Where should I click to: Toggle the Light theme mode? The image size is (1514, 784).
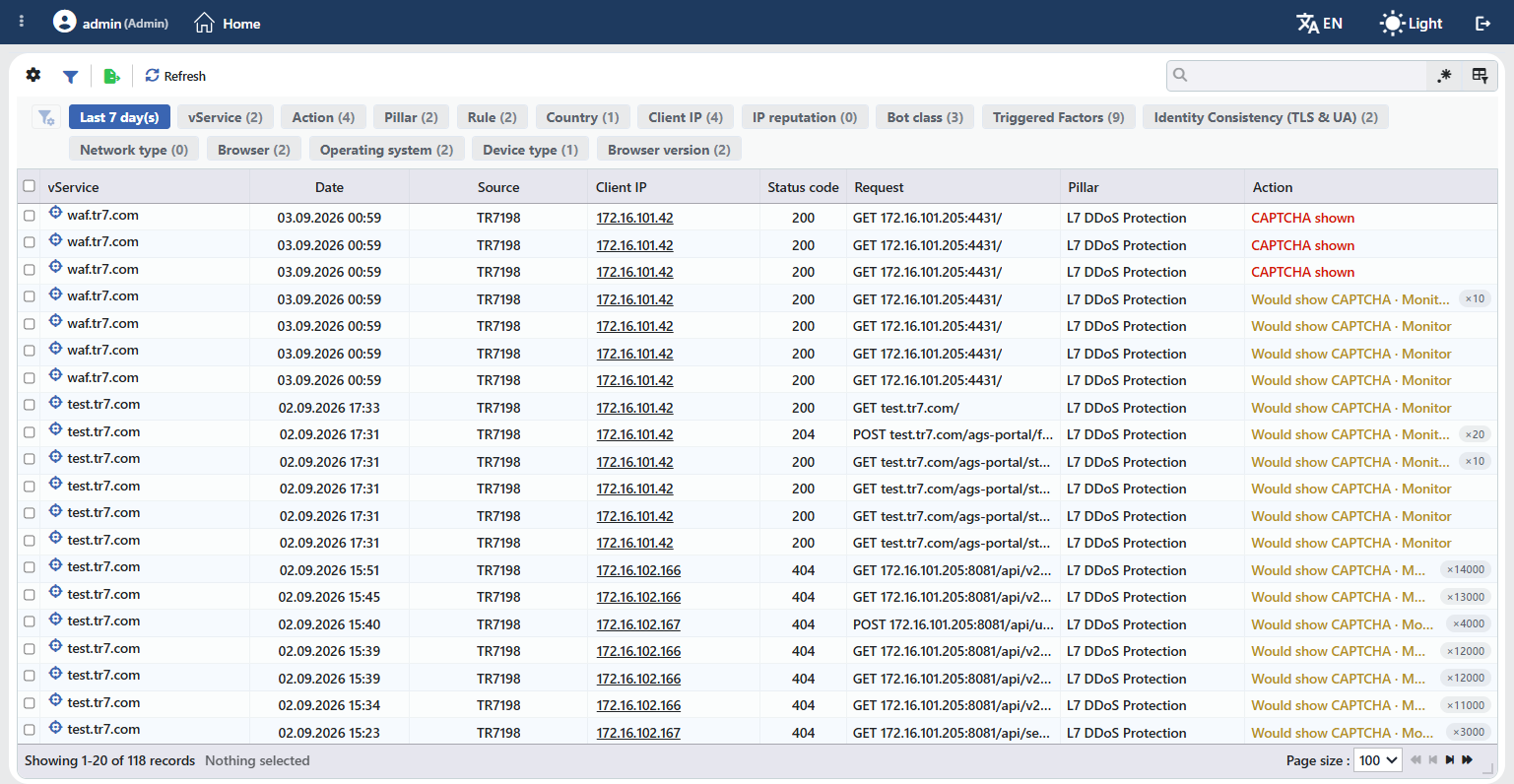tap(1411, 23)
